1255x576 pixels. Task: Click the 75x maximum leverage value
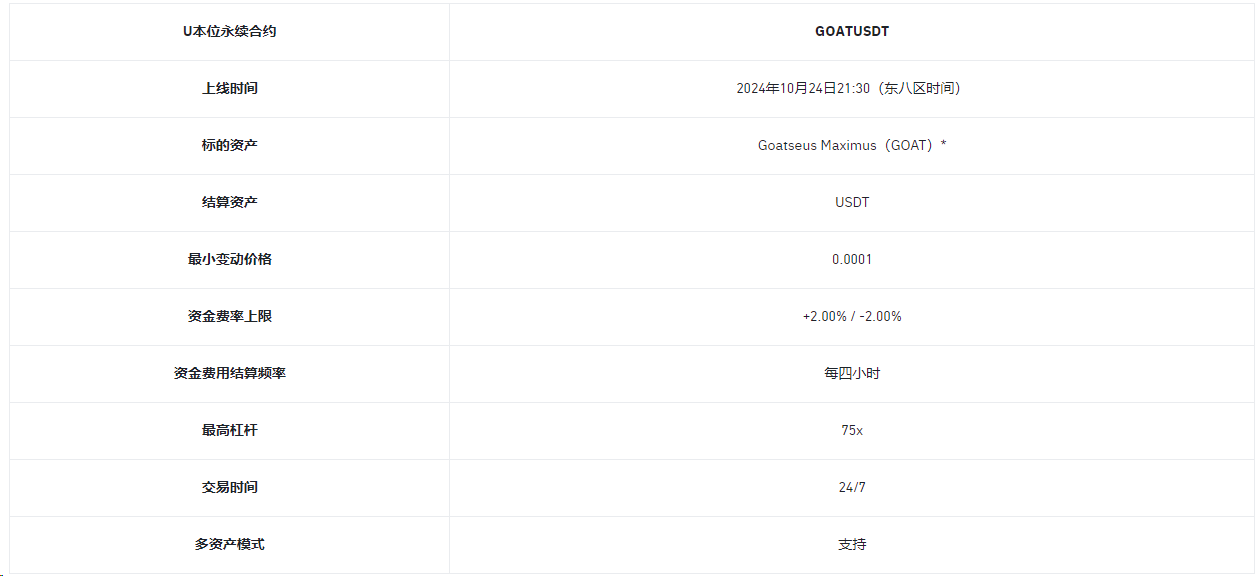click(852, 430)
